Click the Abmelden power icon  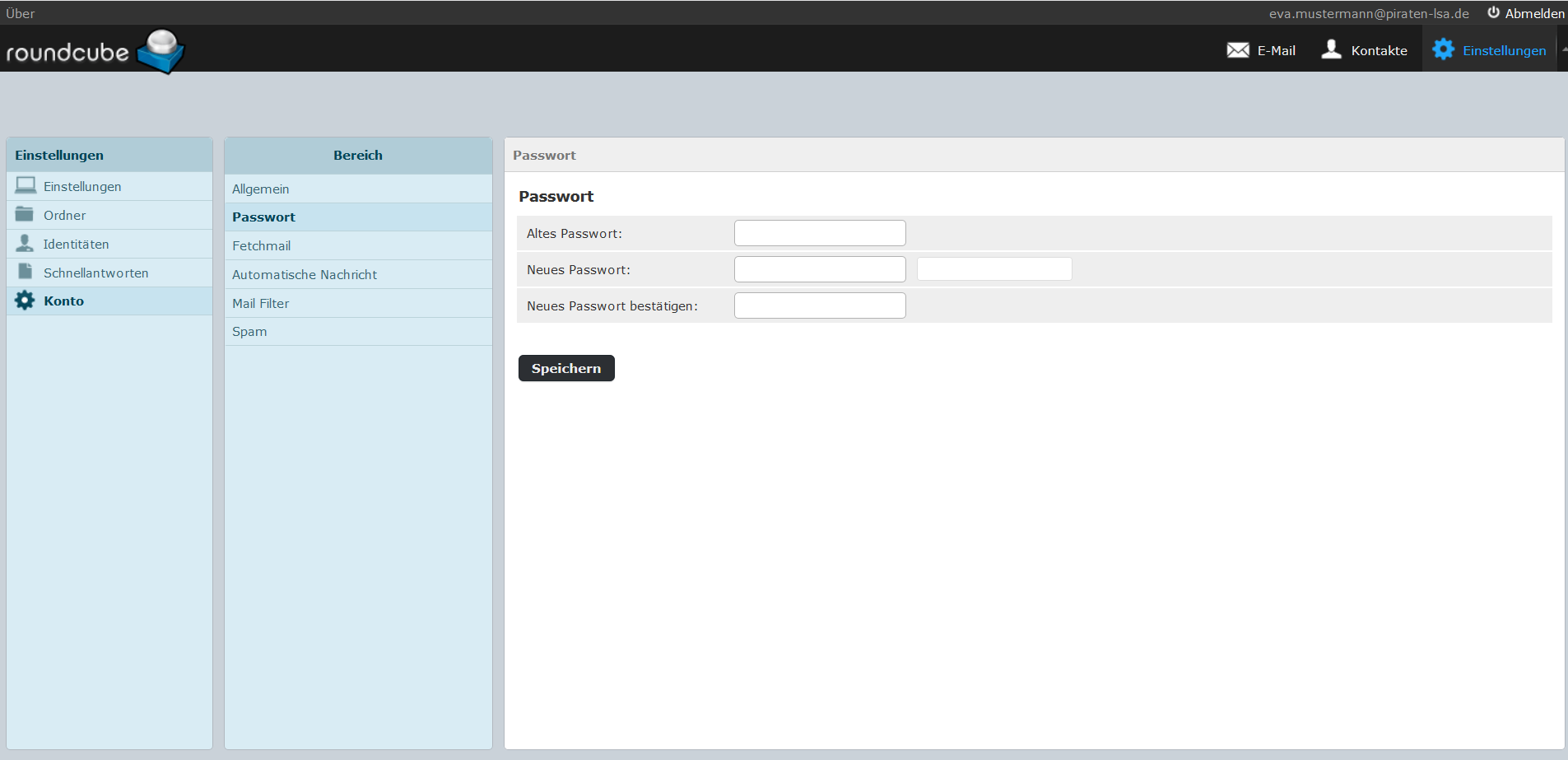(x=1493, y=12)
